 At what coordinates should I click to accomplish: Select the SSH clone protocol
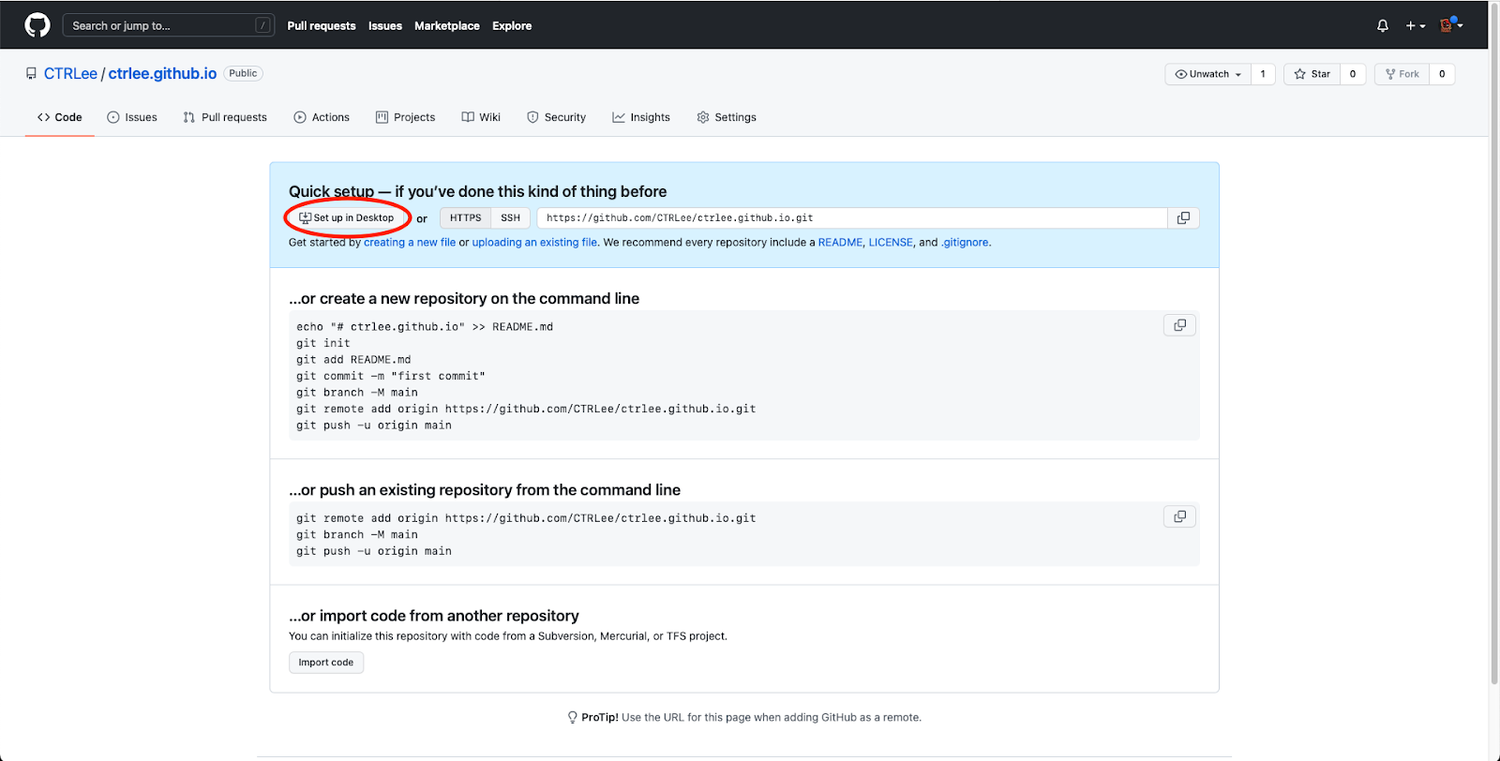510,218
